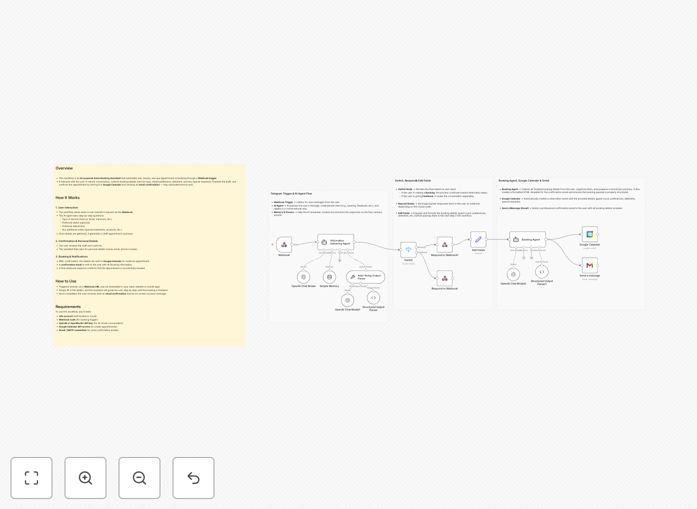Click the How to Use heading
The height and width of the screenshot is (509, 697).
tap(66, 281)
